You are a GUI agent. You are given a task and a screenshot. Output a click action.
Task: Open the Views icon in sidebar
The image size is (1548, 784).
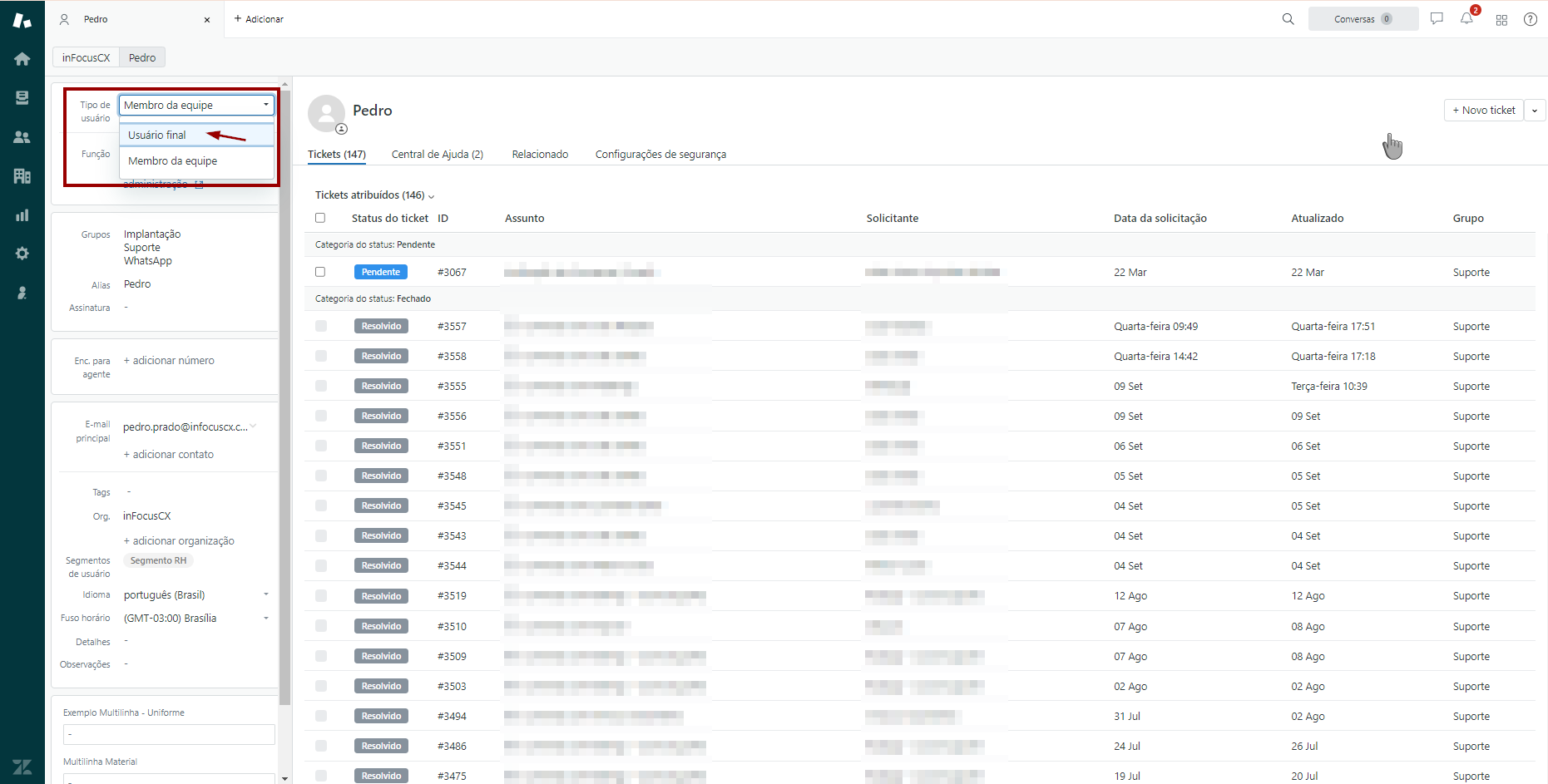click(x=22, y=98)
